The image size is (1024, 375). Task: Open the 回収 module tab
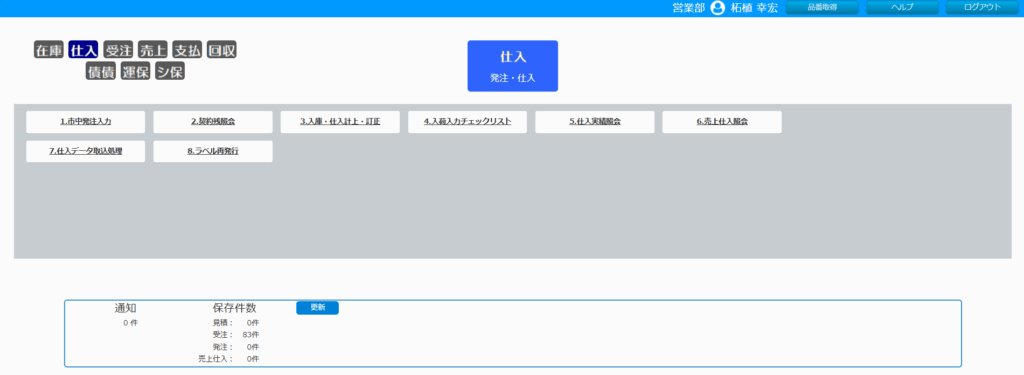click(x=221, y=50)
